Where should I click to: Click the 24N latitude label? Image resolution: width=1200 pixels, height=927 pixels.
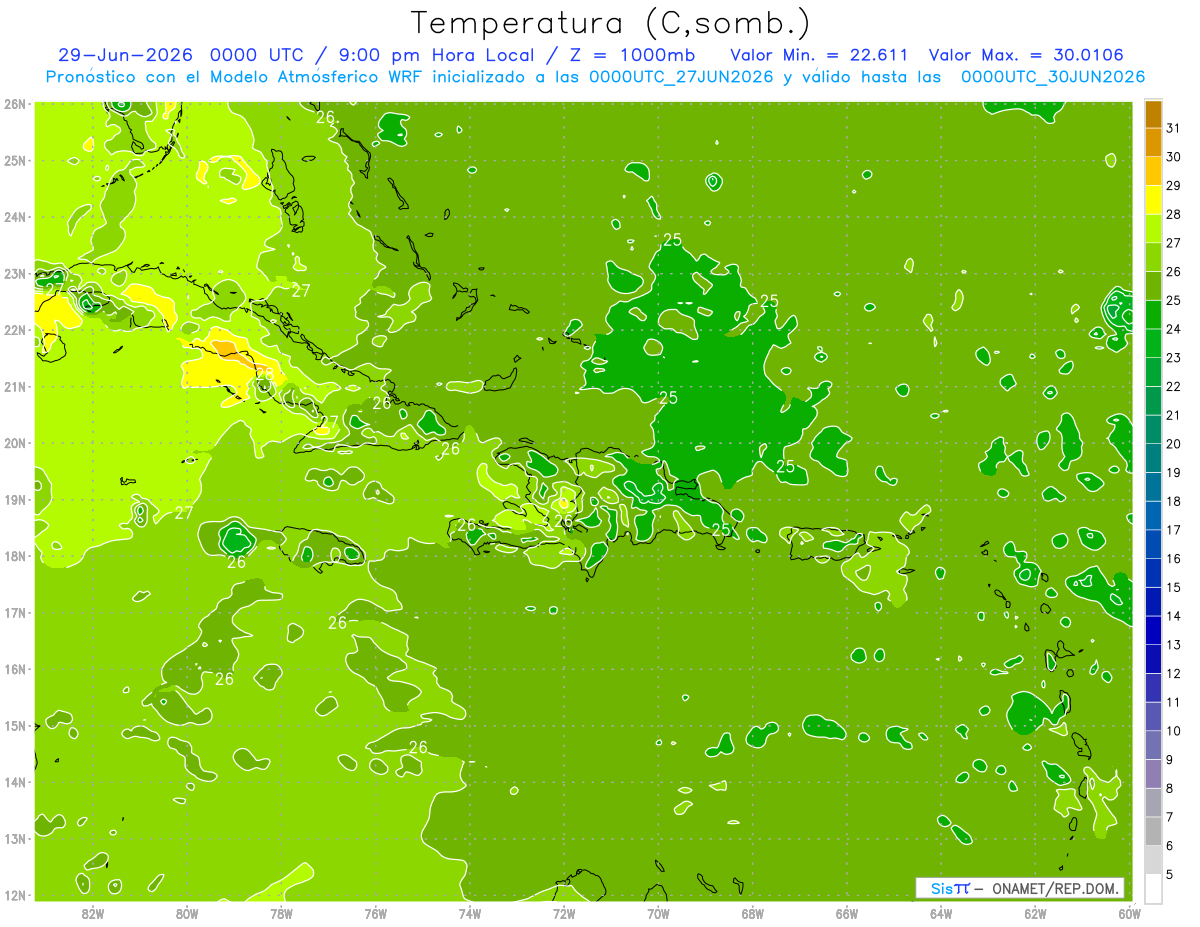pyautogui.click(x=15, y=217)
